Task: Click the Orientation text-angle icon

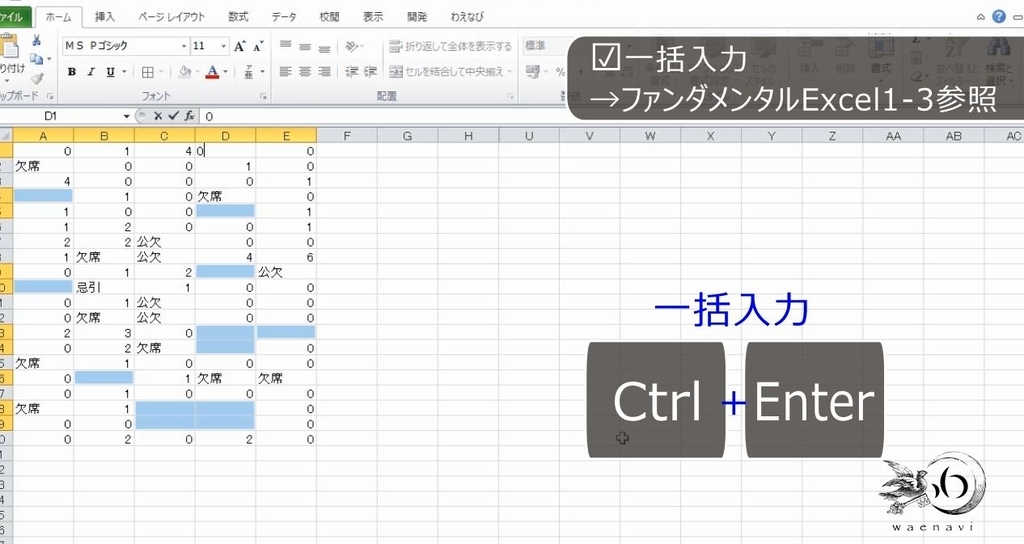Action: 353,46
